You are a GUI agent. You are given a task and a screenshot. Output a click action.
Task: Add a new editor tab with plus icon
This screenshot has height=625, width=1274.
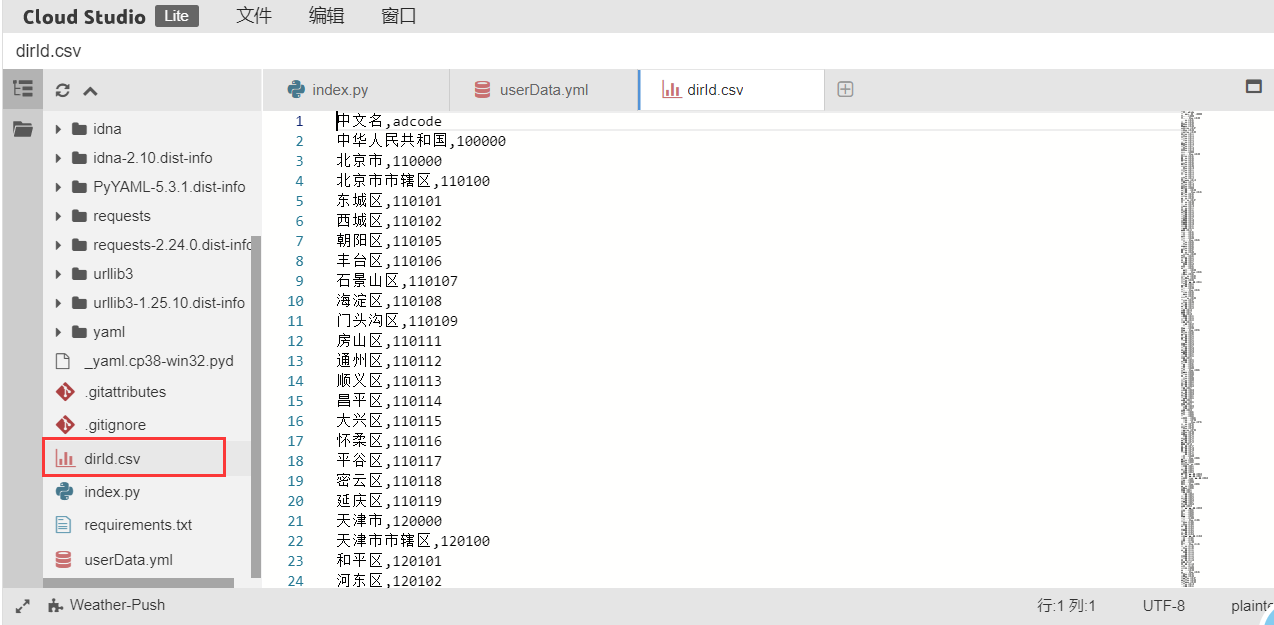coord(845,89)
